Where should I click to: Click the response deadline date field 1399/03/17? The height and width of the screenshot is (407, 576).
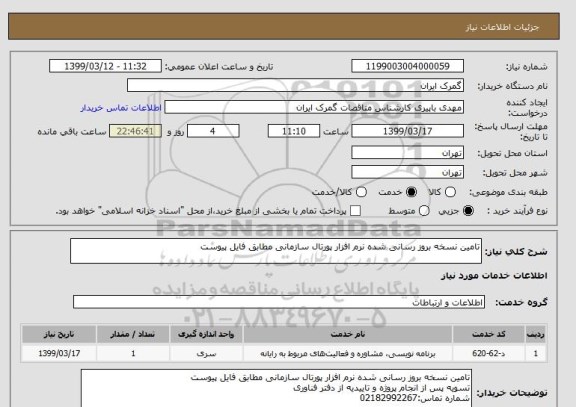[x=407, y=131]
